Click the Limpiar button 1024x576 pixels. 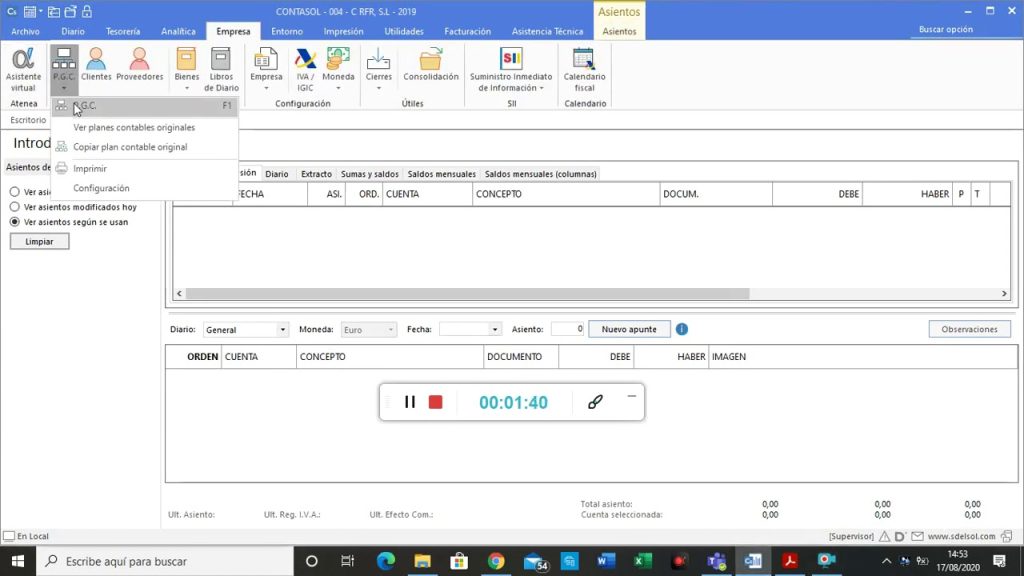pyautogui.click(x=39, y=242)
